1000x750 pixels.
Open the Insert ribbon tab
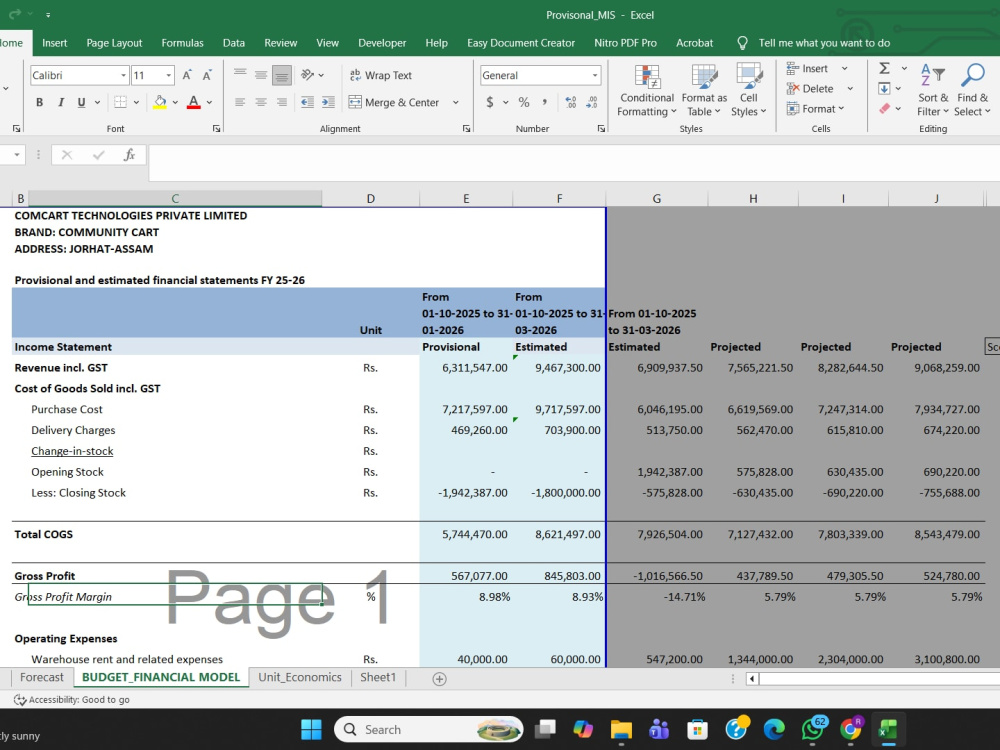pyautogui.click(x=54, y=43)
